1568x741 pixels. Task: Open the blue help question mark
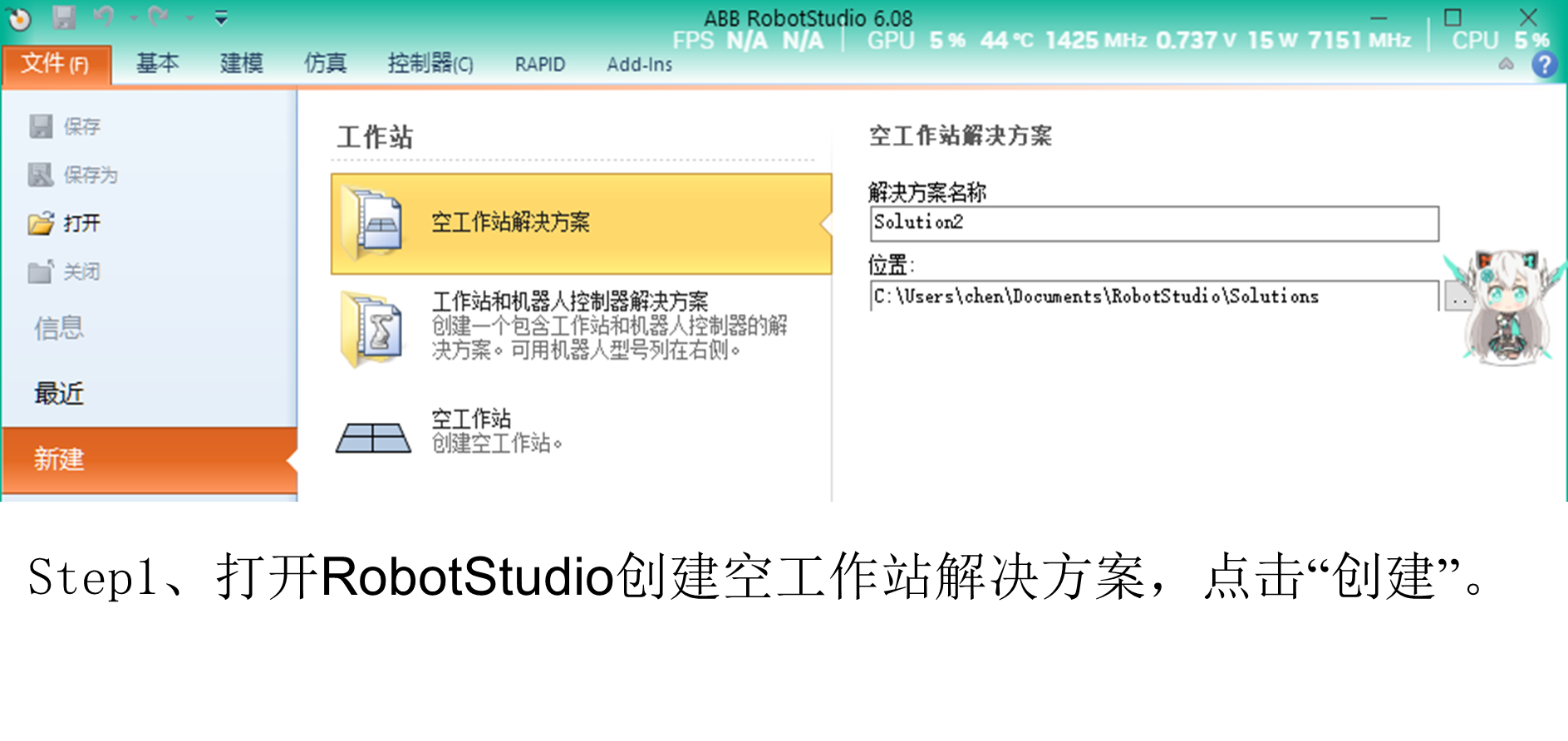[1544, 65]
